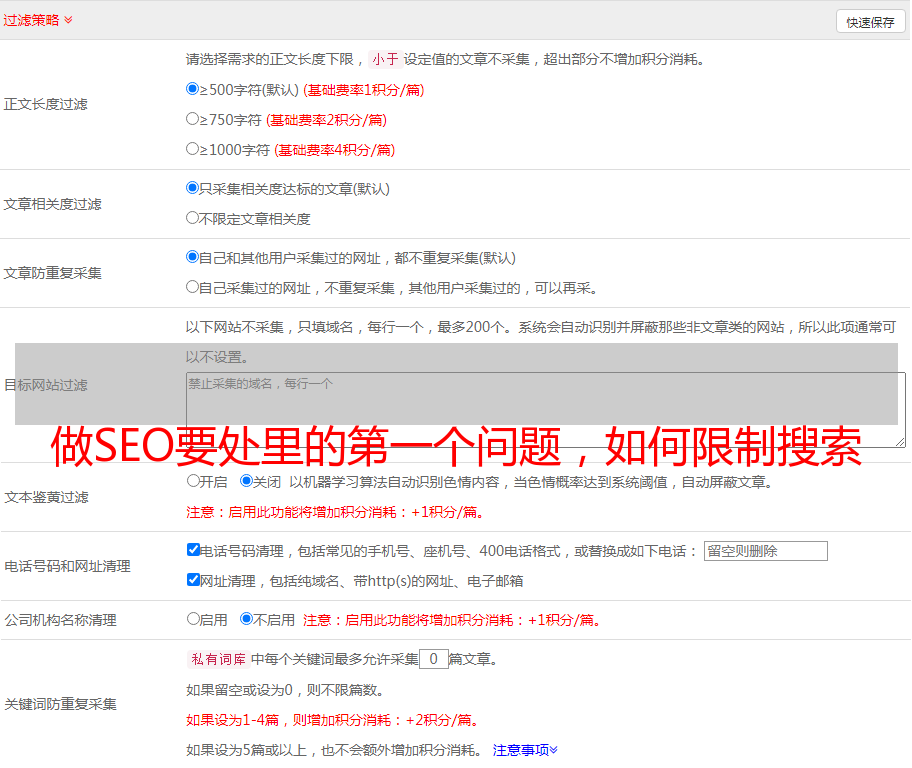
Task: Click the resize handle of the domain textarea
Action: [x=900, y=443]
